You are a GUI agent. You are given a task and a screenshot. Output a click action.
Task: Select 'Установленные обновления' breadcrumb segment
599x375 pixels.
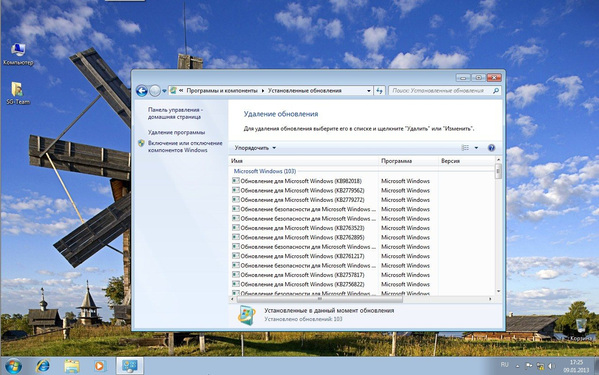pyautogui.click(x=304, y=91)
